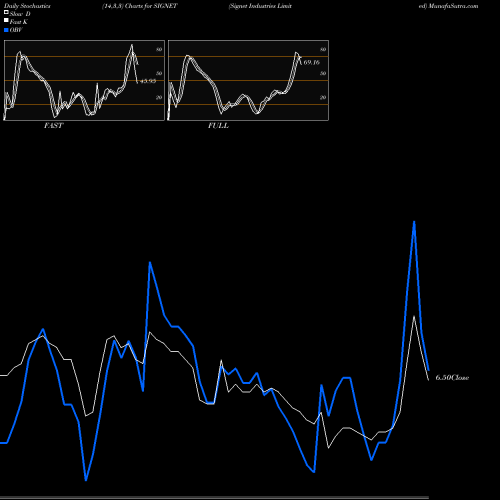The width and height of the screenshot is (500, 500).
Task: Click the highest peak of the blue OBV line
Action: [414, 222]
